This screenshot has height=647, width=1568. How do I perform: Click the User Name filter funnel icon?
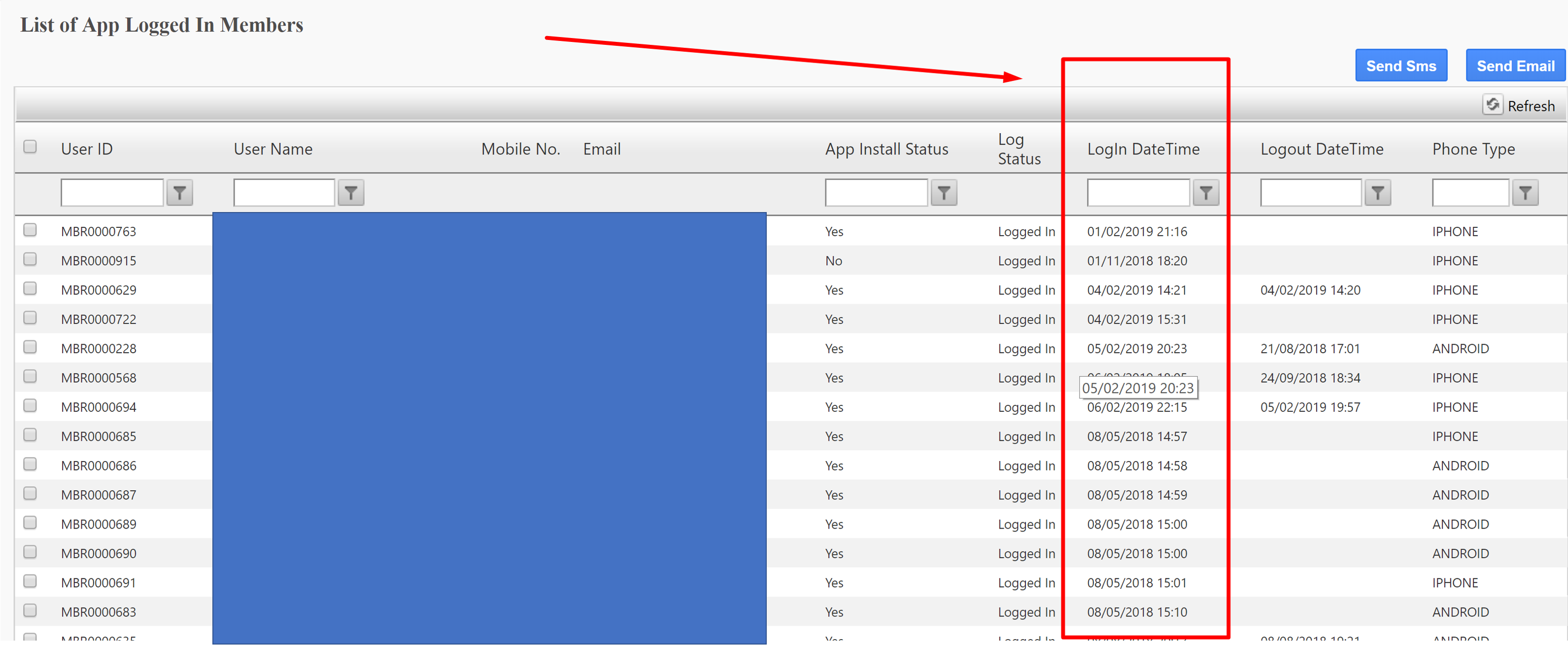tap(351, 193)
